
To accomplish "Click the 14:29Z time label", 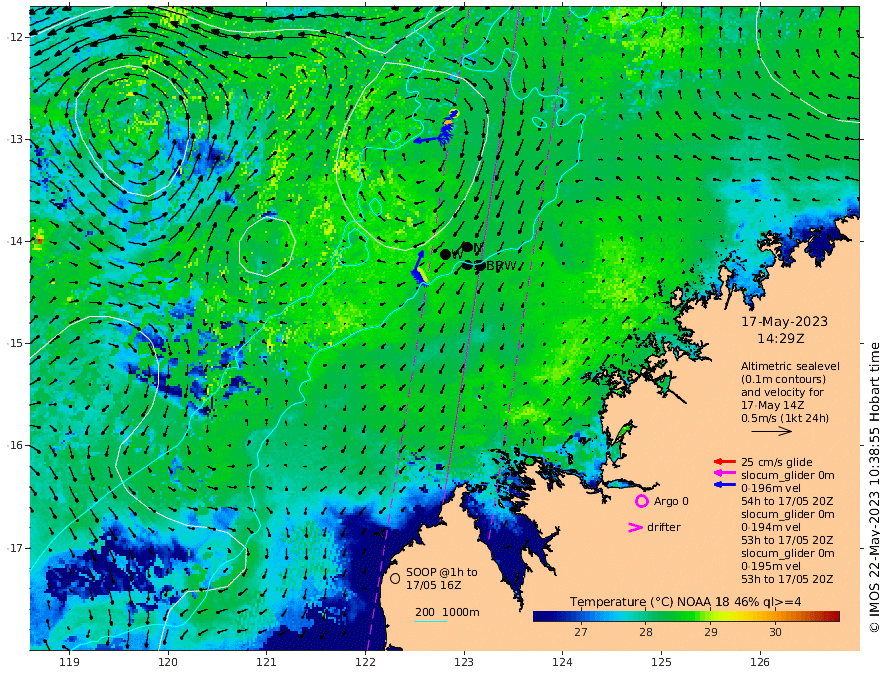I will coord(781,339).
